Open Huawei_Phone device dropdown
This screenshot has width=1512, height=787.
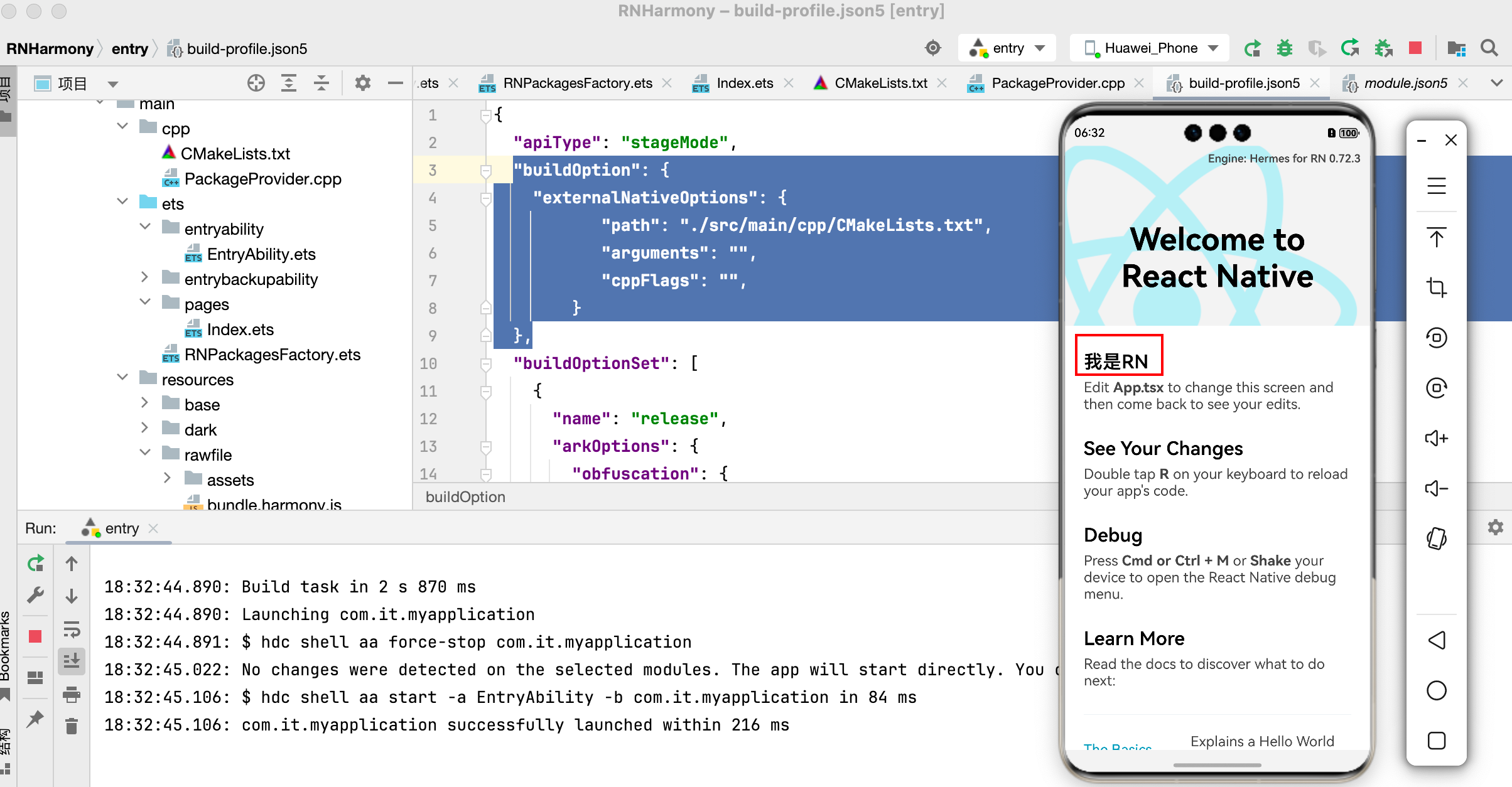coord(1149,48)
